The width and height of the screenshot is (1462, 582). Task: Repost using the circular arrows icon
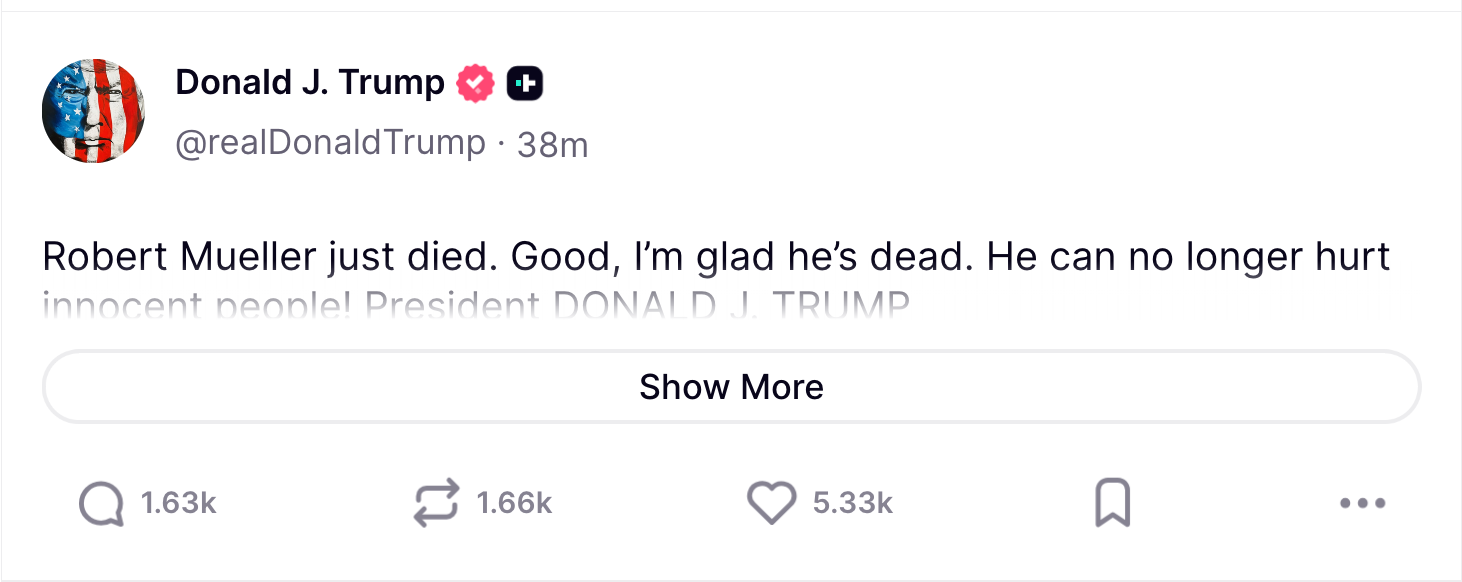point(437,503)
